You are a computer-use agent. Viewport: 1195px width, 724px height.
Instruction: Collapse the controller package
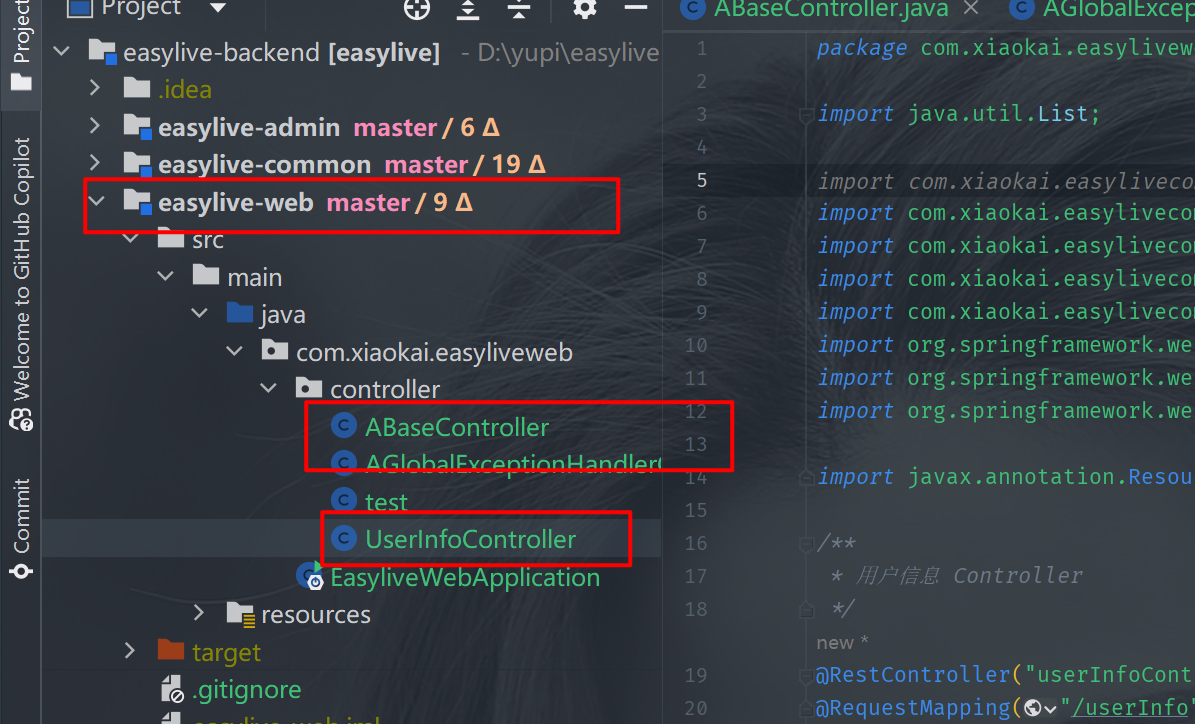pos(268,389)
